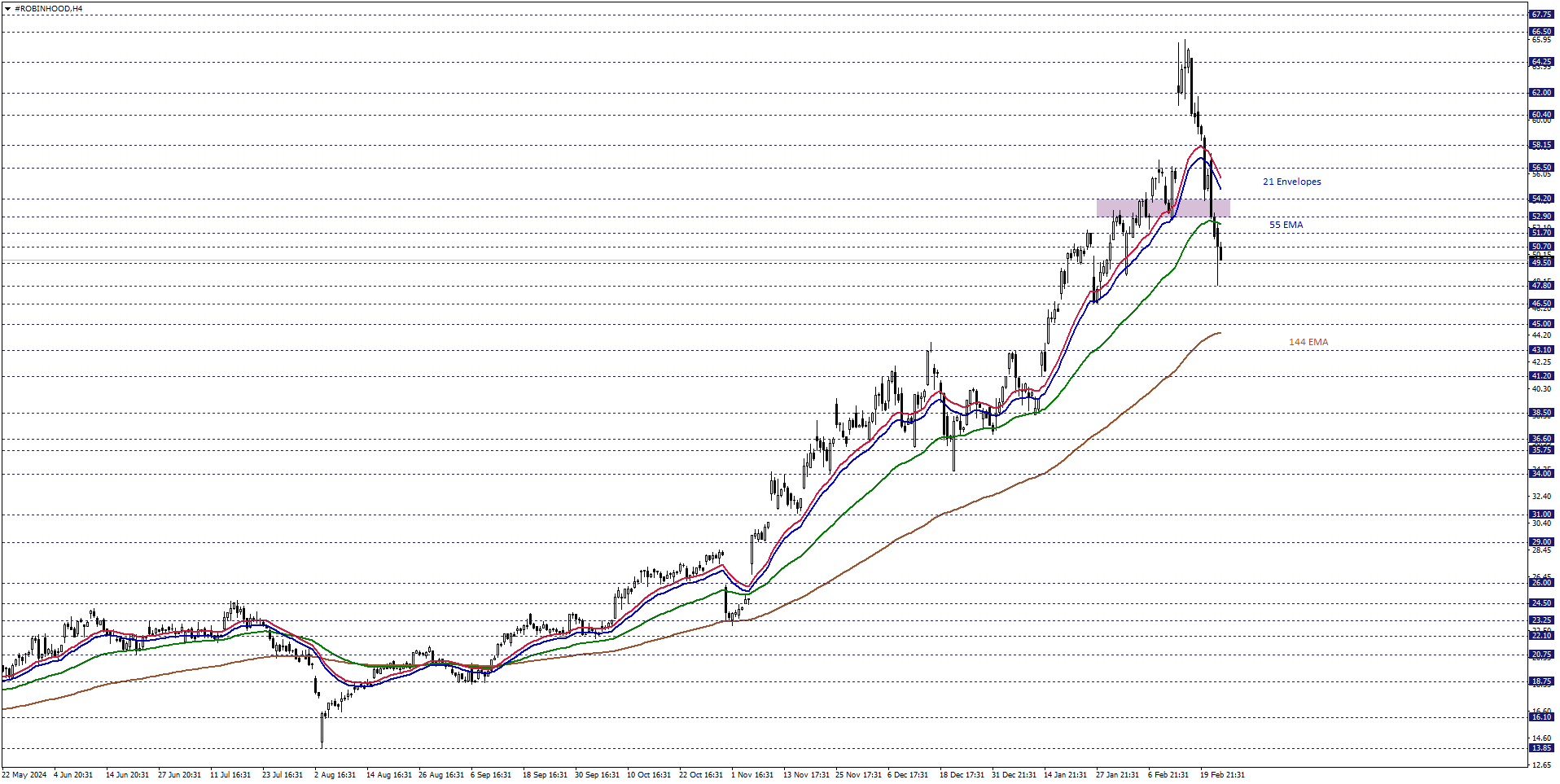Click the 13.85 price level label
This screenshot has width=1560, height=784.
[1541, 748]
